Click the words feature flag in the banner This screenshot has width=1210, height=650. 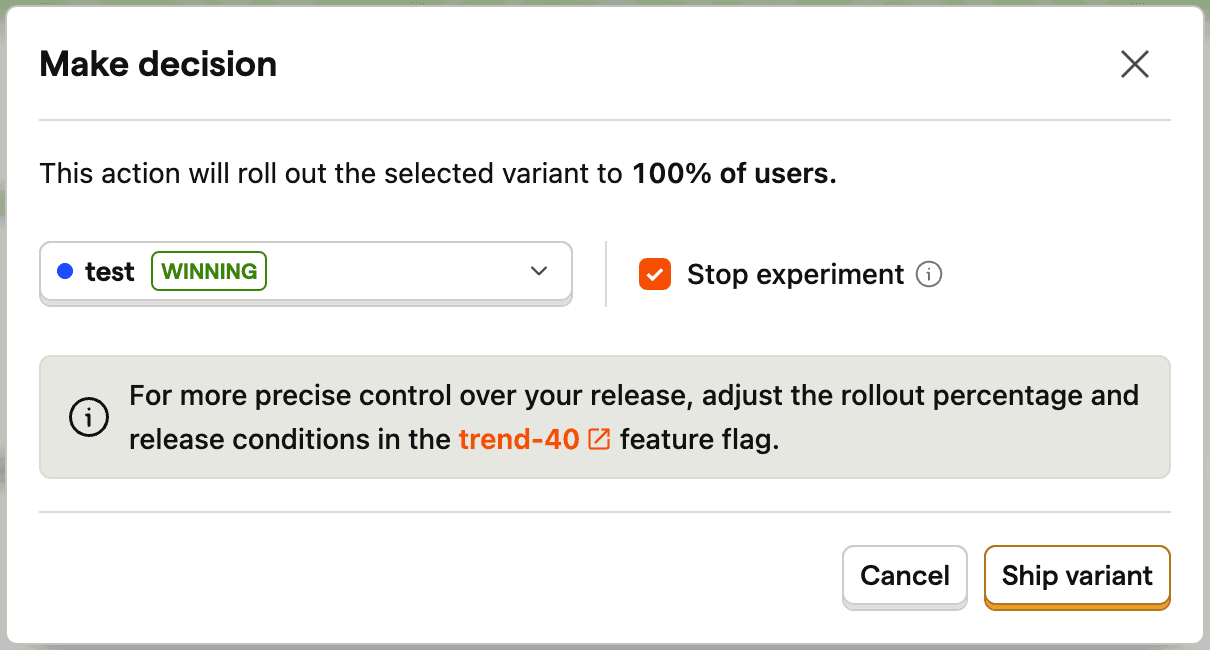[x=699, y=439]
